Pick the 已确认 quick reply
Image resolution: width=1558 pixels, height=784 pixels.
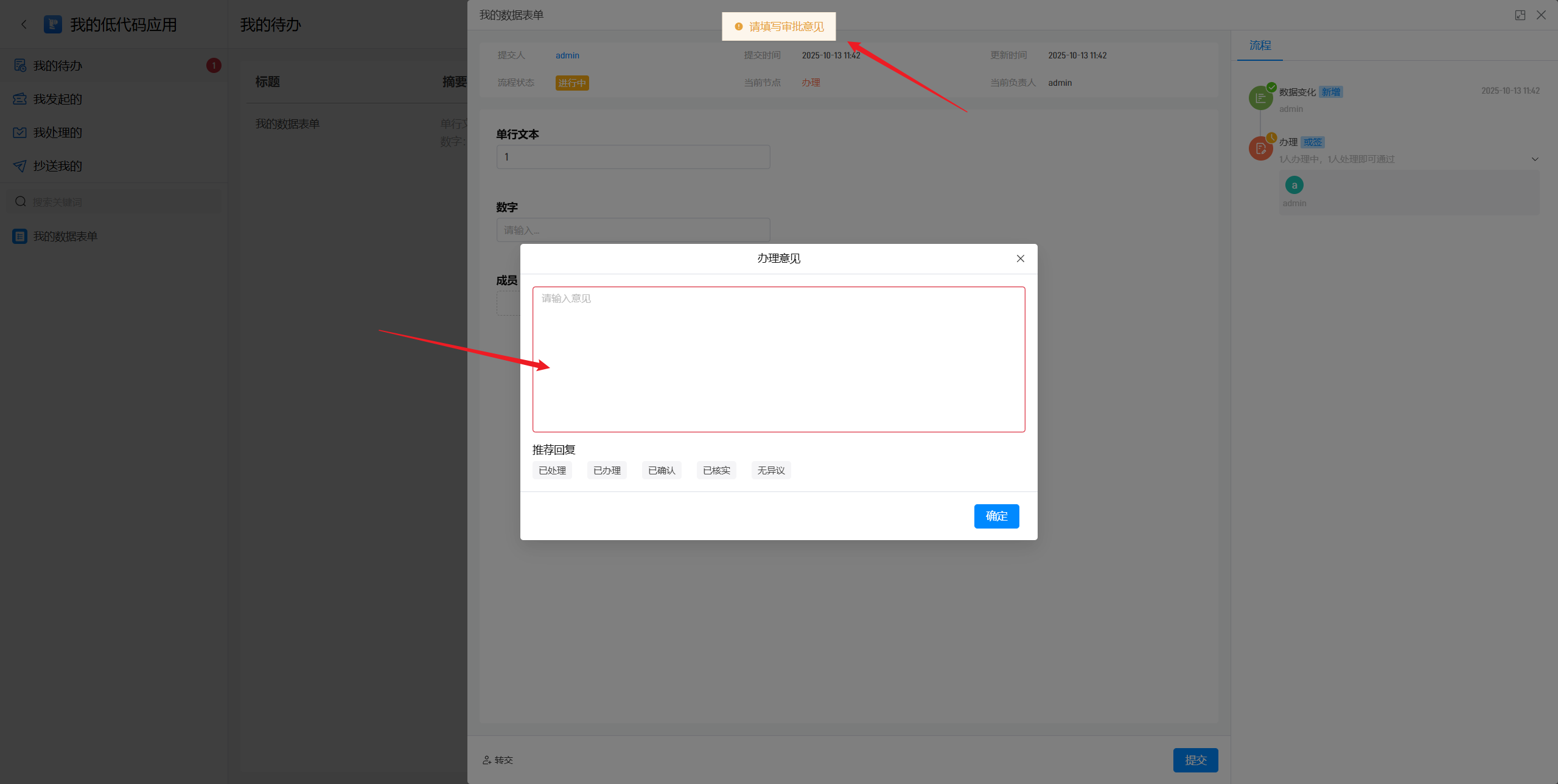point(662,470)
